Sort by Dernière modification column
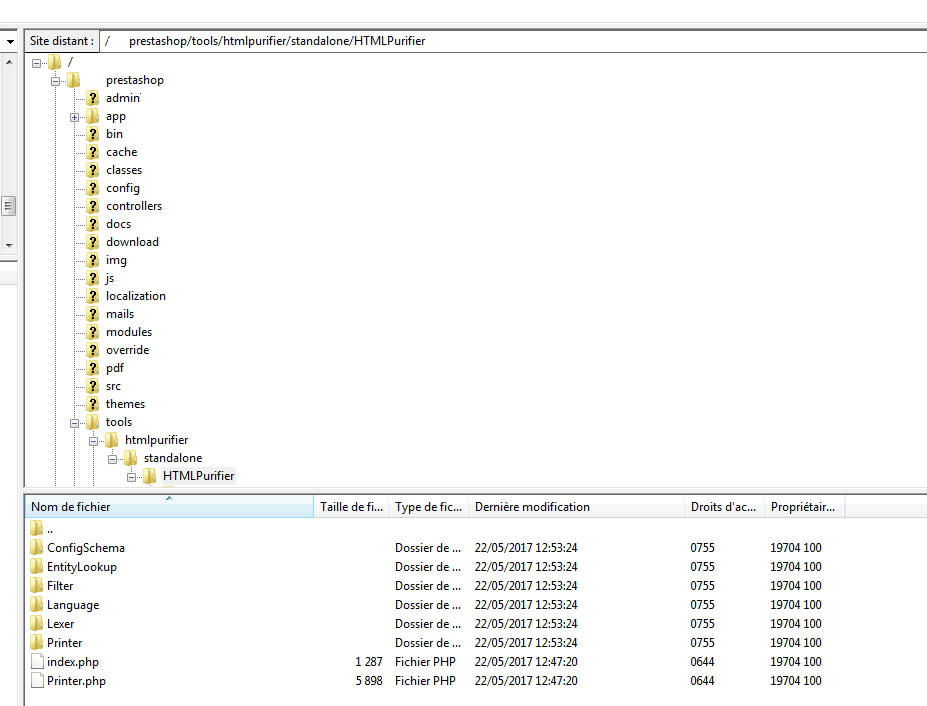This screenshot has height=706, width=927. tap(576, 507)
